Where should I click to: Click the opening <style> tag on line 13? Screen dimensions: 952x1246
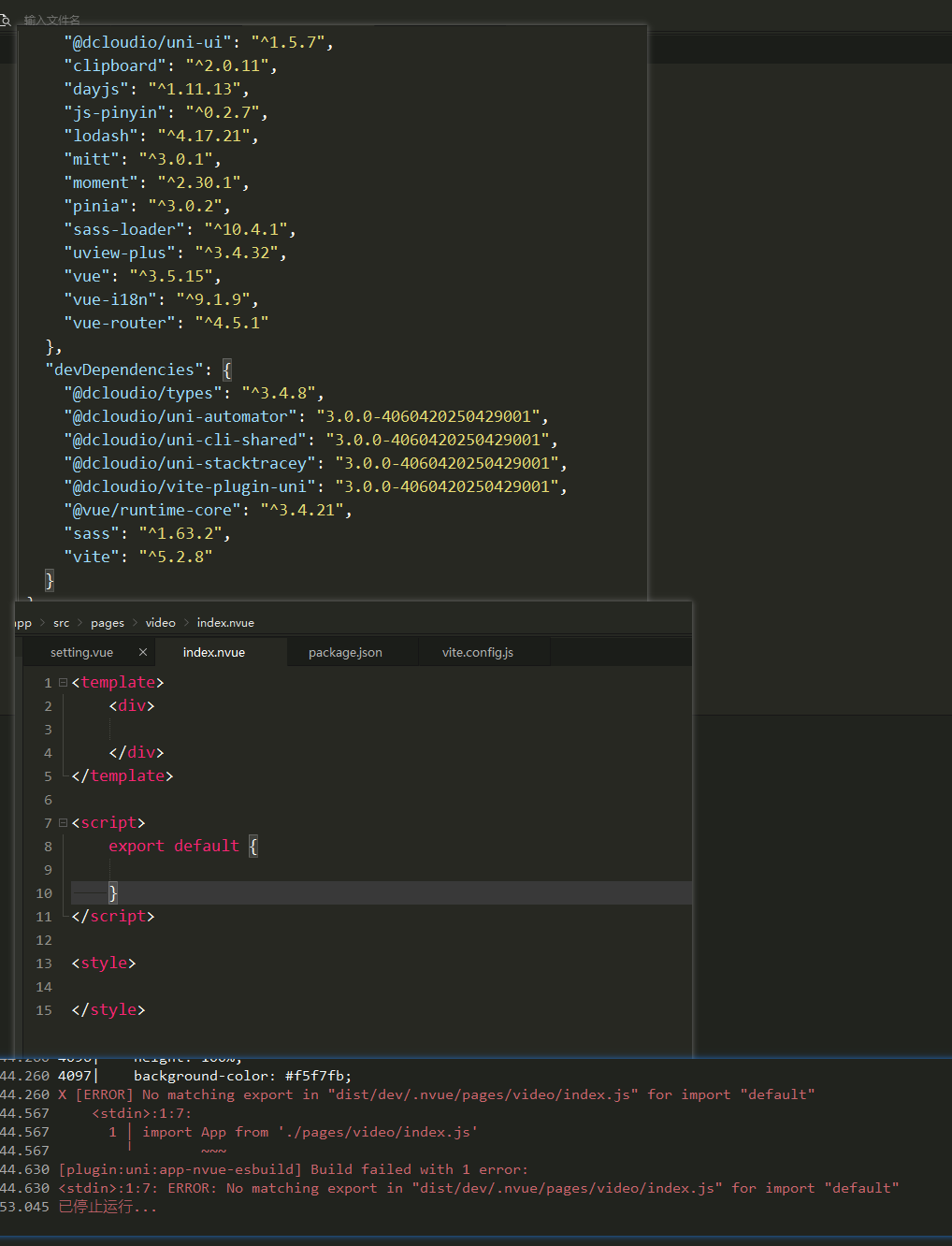tap(104, 963)
